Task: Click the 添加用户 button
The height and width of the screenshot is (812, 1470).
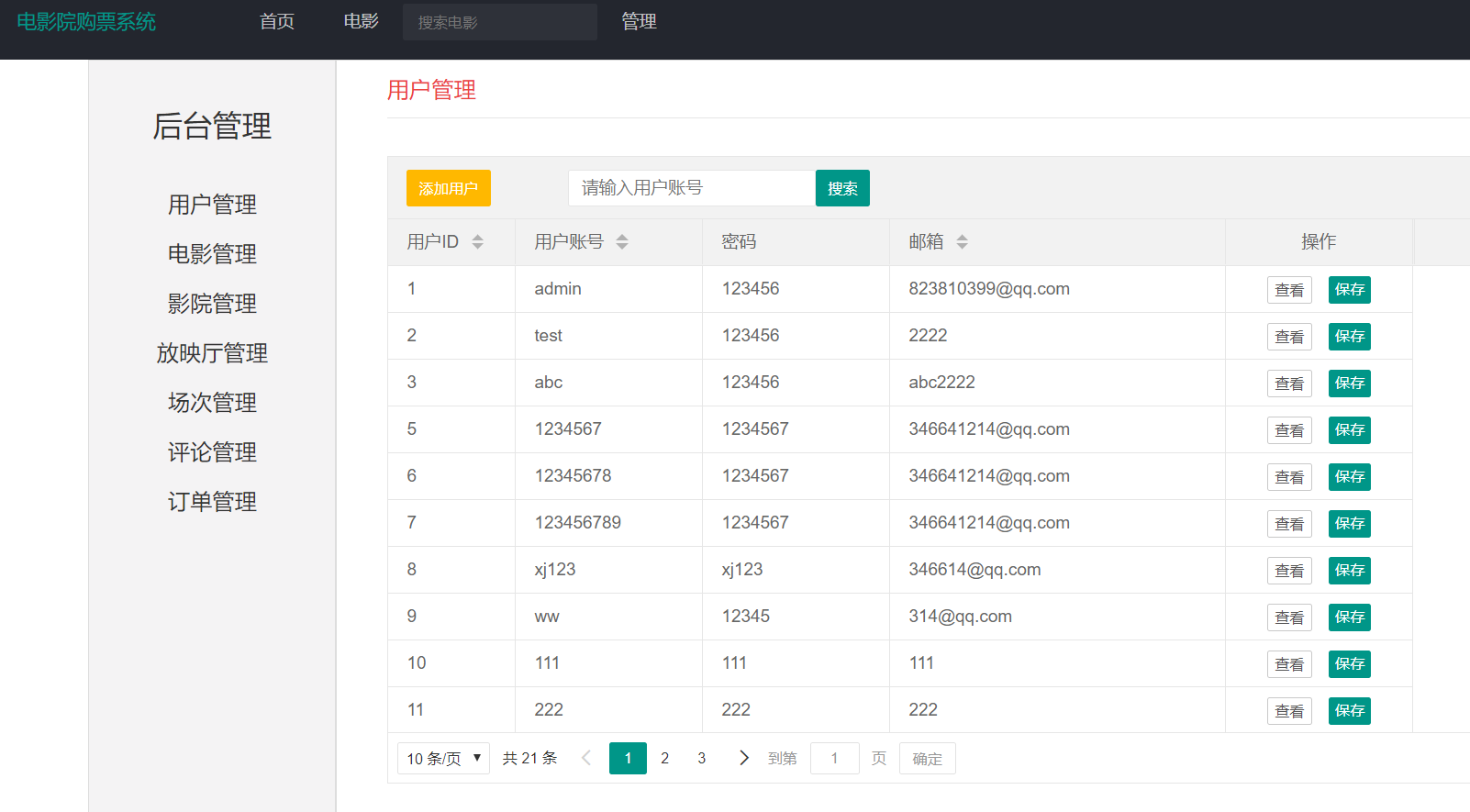Action: pyautogui.click(x=448, y=188)
